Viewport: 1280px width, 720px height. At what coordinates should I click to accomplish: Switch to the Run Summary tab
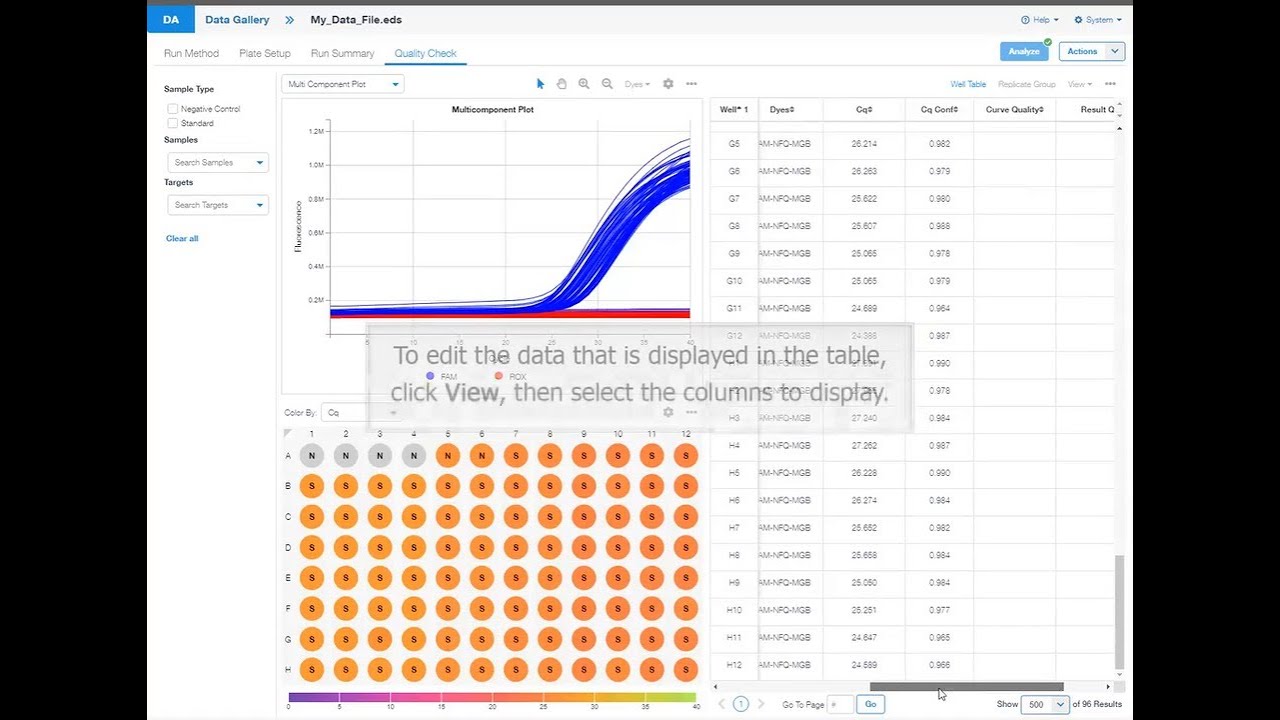pyautogui.click(x=342, y=53)
